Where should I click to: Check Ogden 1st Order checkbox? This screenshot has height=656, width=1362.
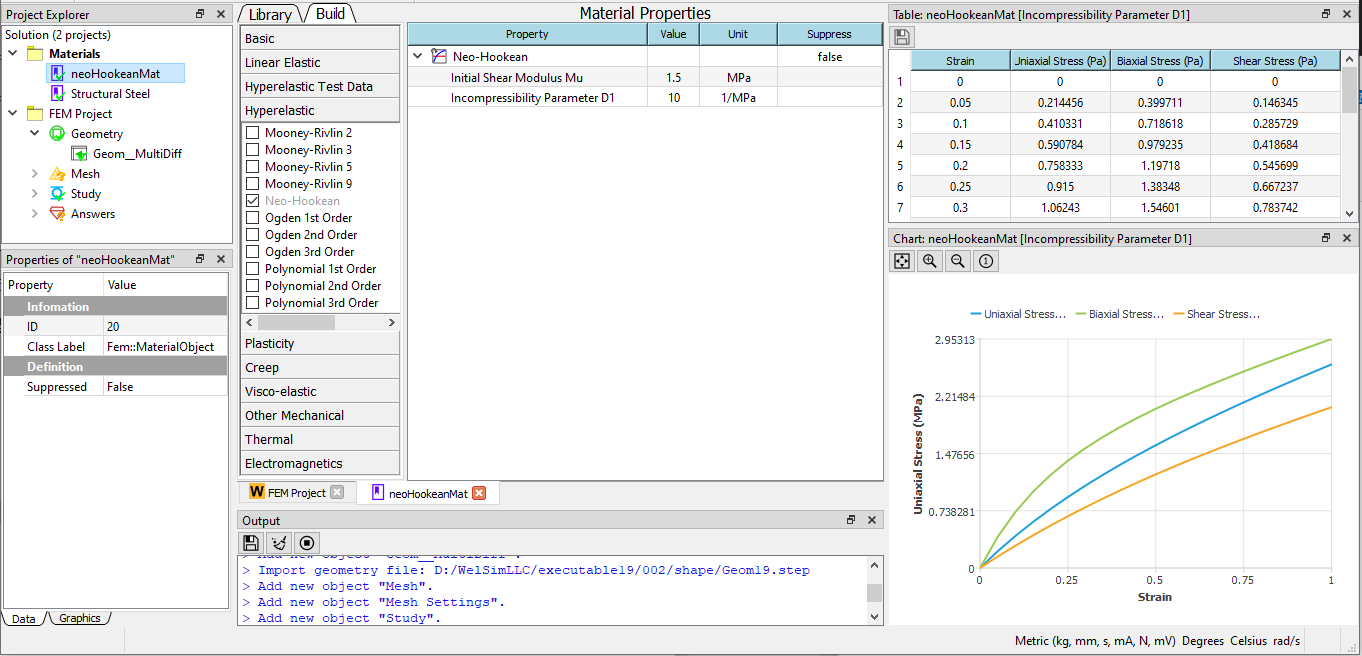tap(252, 218)
